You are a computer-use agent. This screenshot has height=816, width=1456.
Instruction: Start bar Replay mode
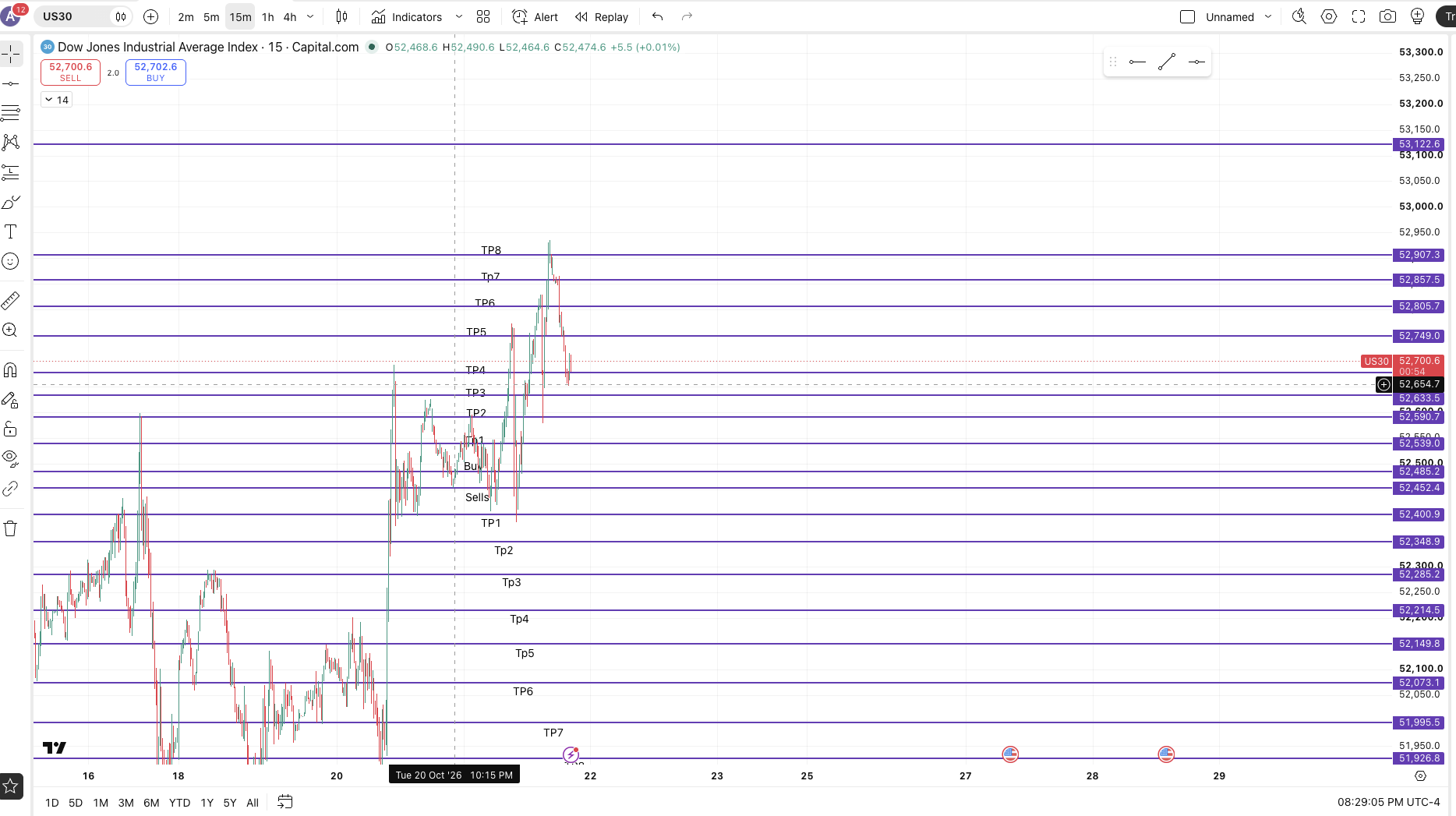pos(601,16)
